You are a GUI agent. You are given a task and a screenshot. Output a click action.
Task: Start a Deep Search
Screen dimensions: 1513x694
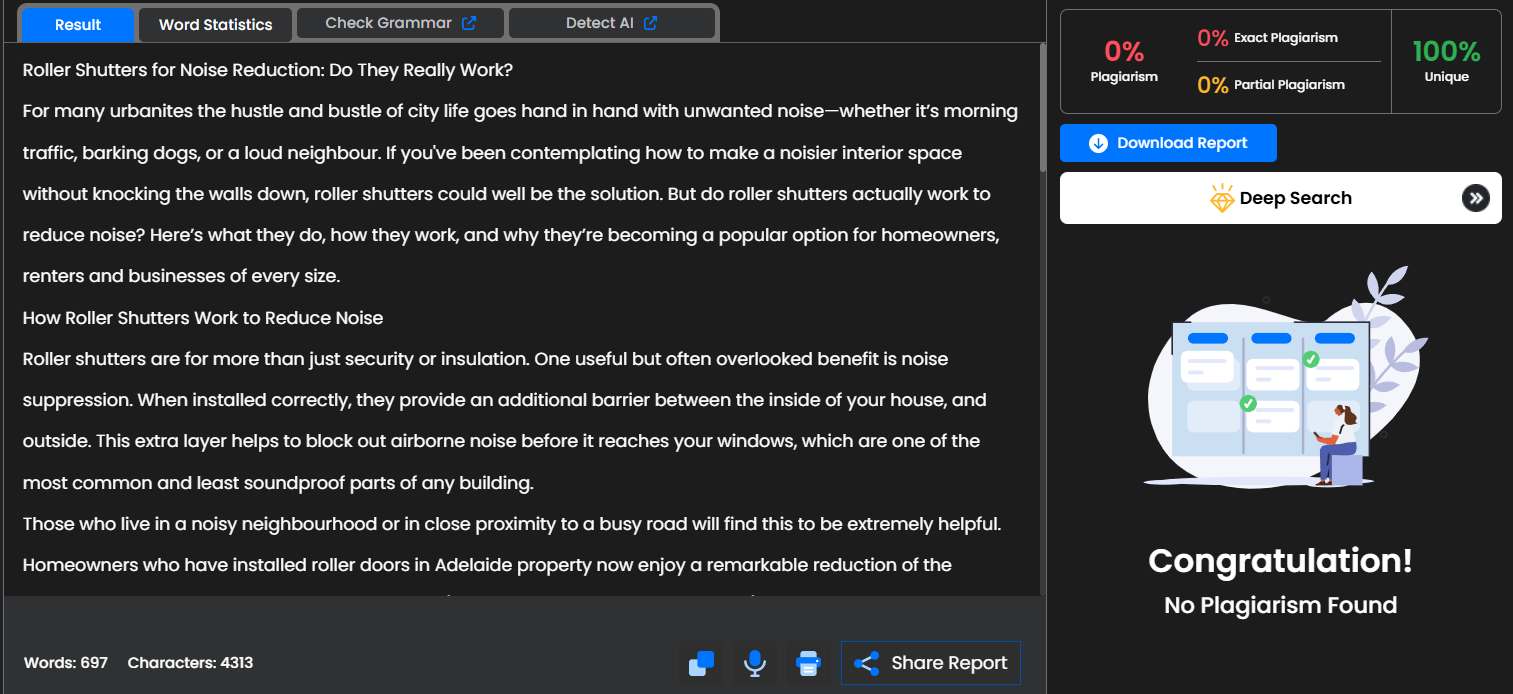pyautogui.click(x=1280, y=198)
